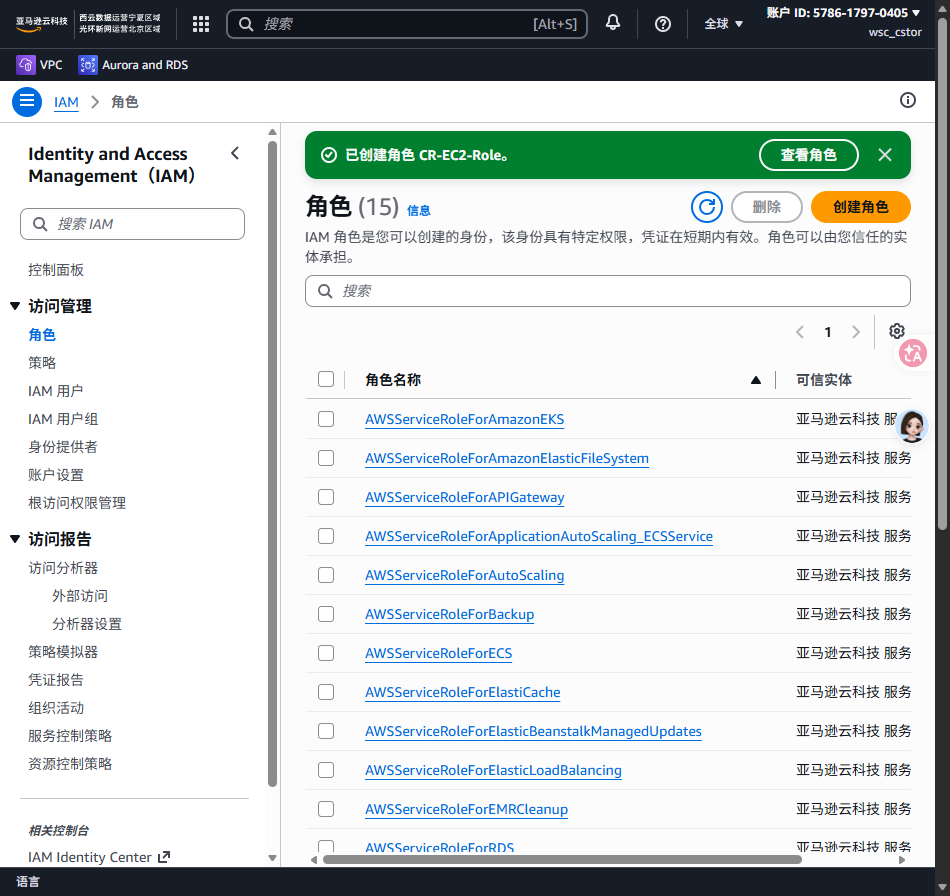
Task: Open the IAM Identity Center external link
Action: (99, 857)
